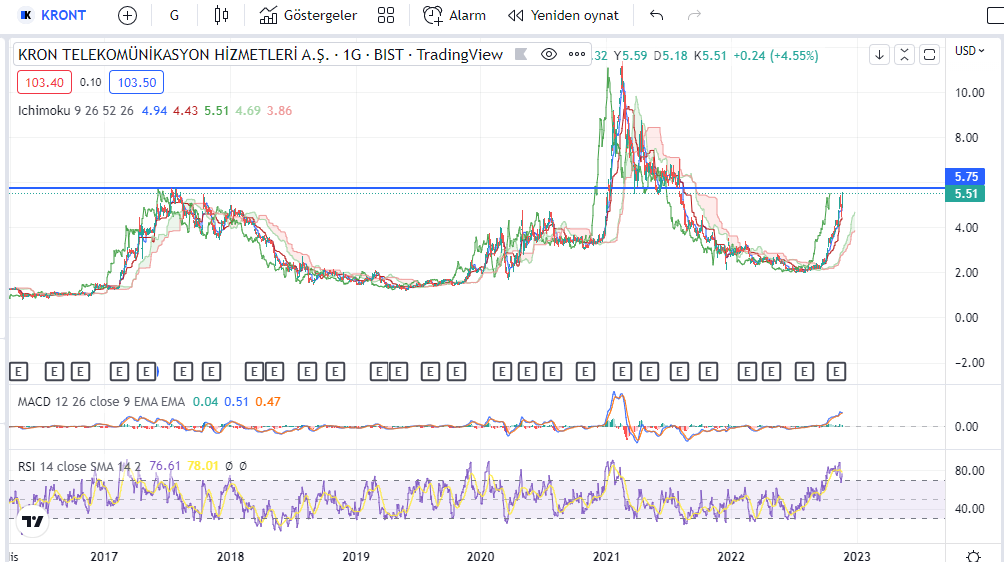Open the USD currency dropdown

tap(969, 51)
